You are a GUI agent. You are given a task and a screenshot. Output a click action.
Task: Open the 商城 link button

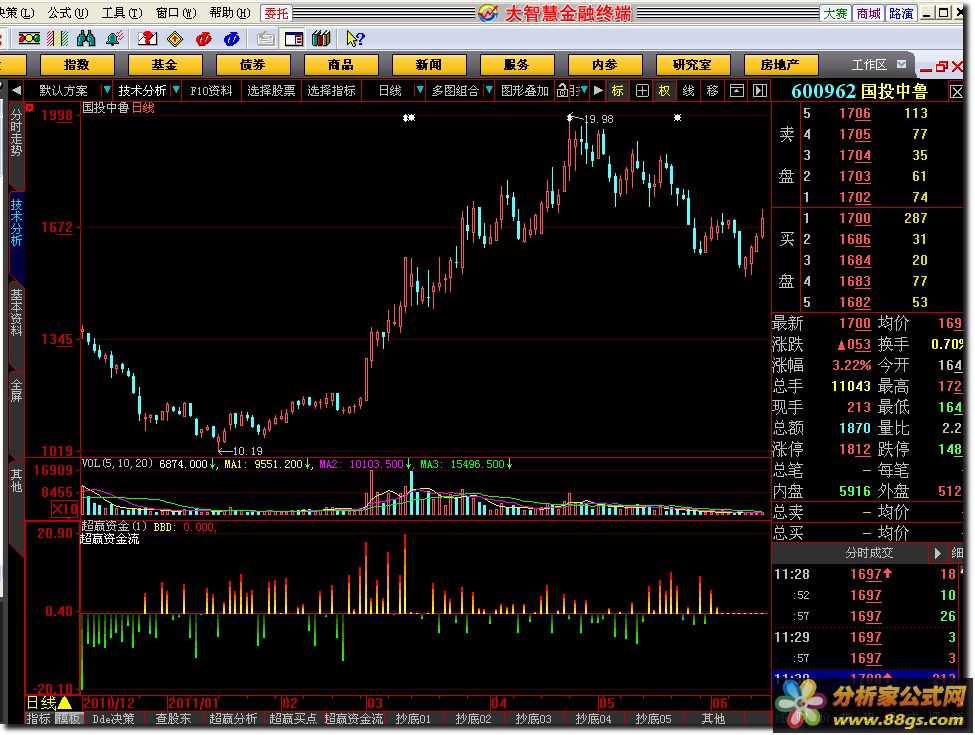(x=868, y=13)
